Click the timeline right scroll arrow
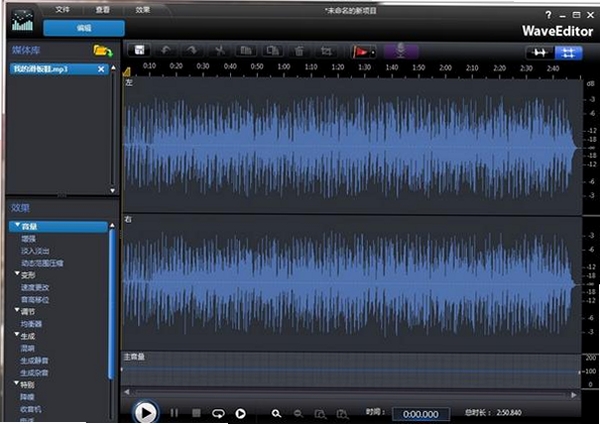 pos(574,395)
